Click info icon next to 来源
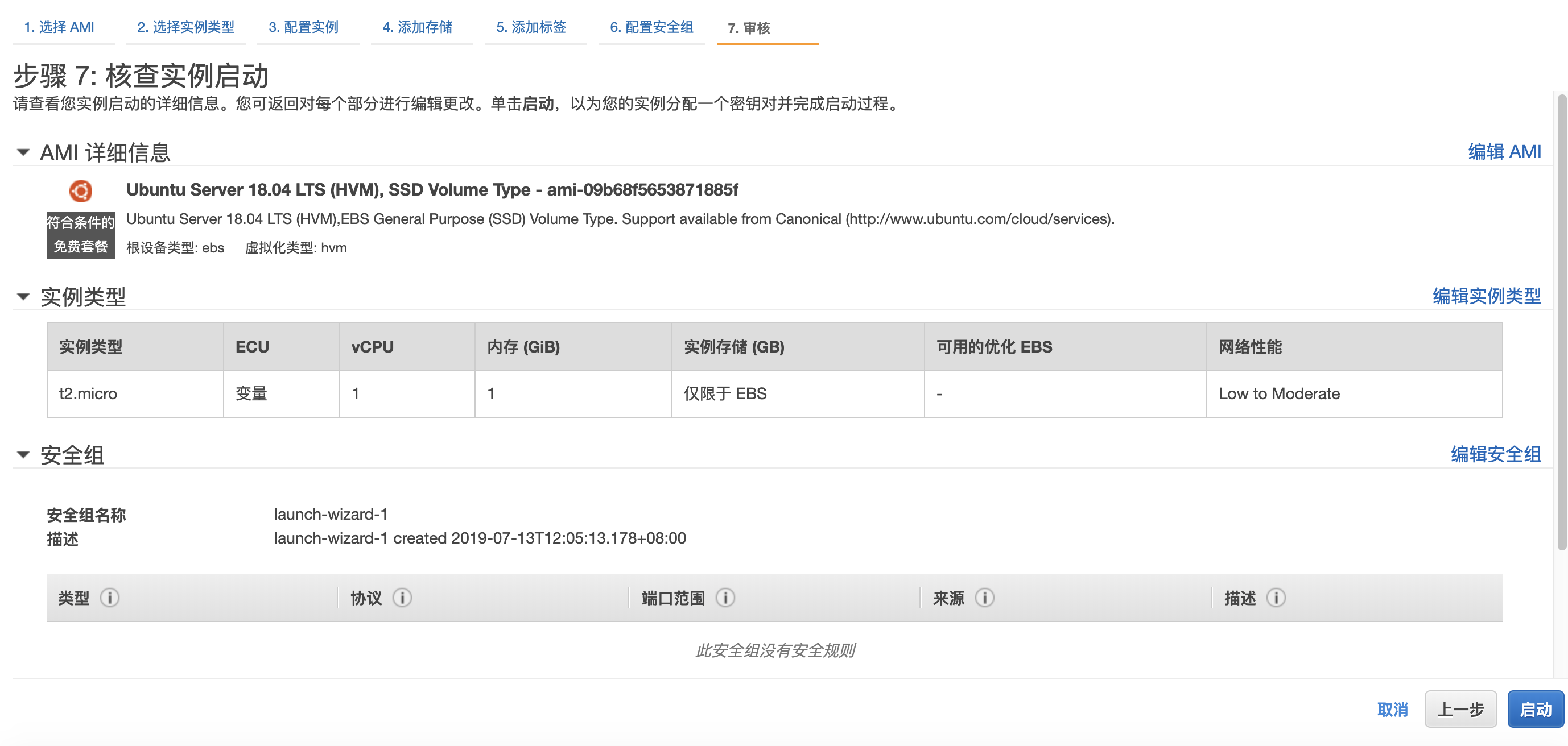 [x=984, y=598]
